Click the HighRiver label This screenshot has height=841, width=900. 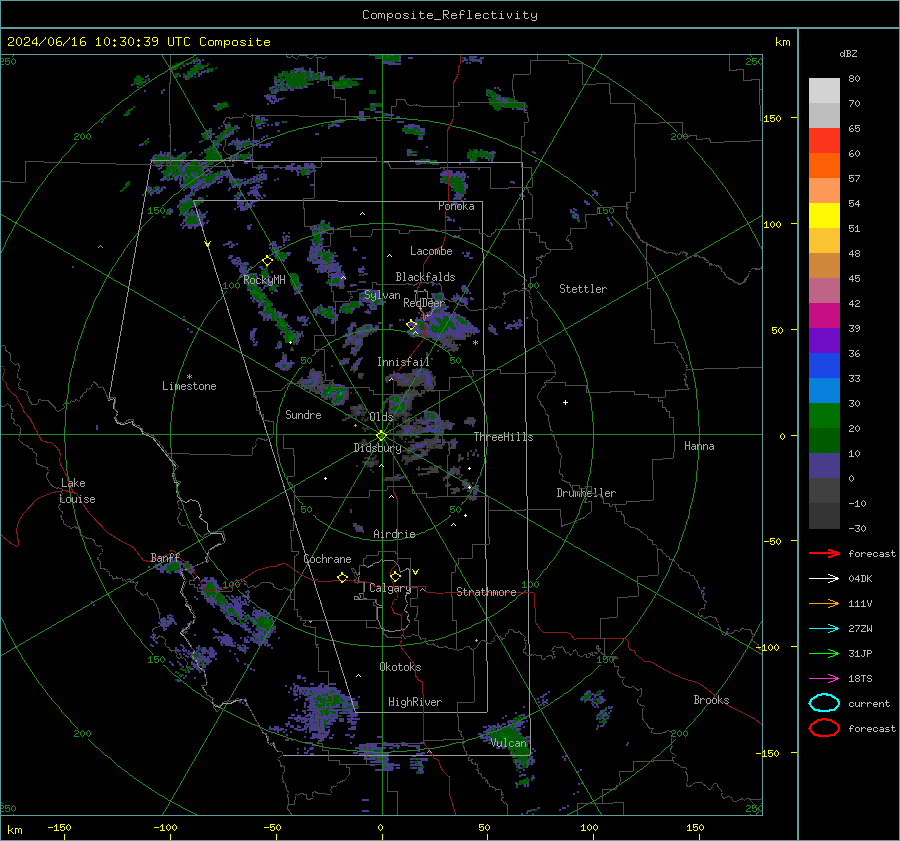tap(415, 702)
